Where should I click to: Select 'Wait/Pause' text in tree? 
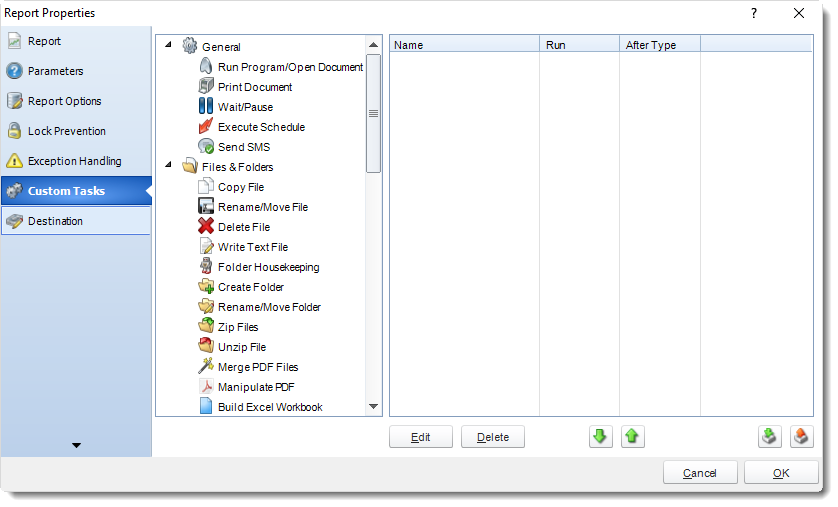245,107
